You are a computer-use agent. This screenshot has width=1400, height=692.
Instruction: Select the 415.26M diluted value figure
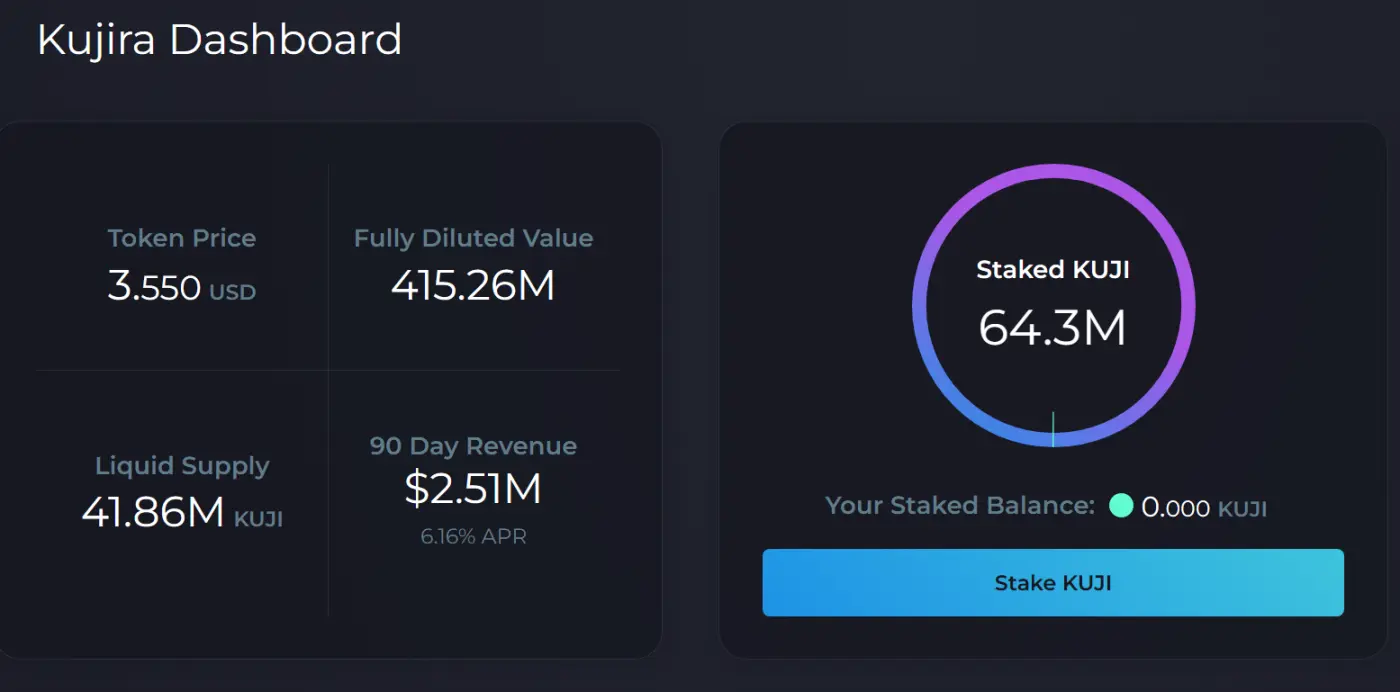click(x=473, y=287)
